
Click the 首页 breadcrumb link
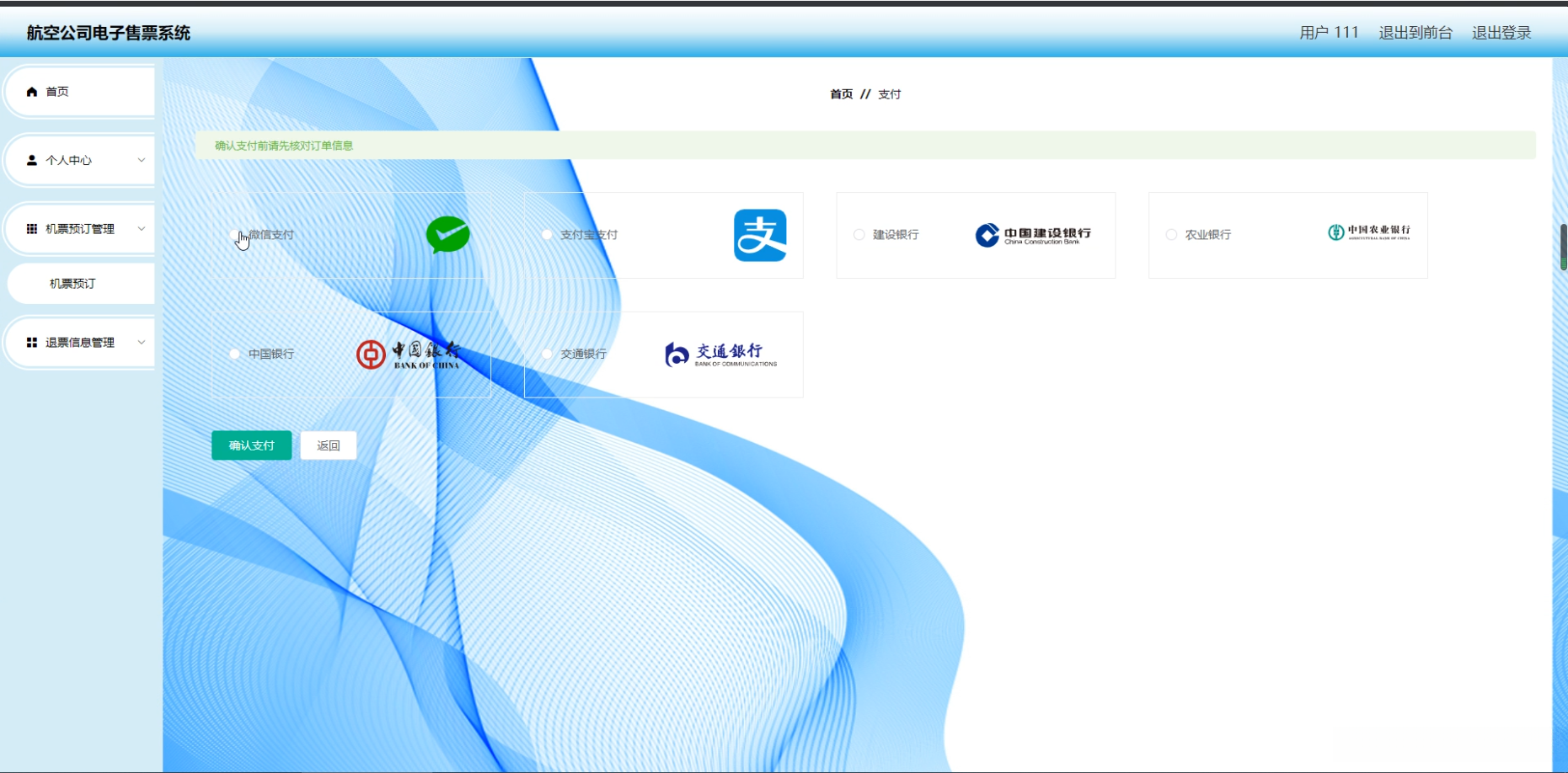pyautogui.click(x=842, y=94)
